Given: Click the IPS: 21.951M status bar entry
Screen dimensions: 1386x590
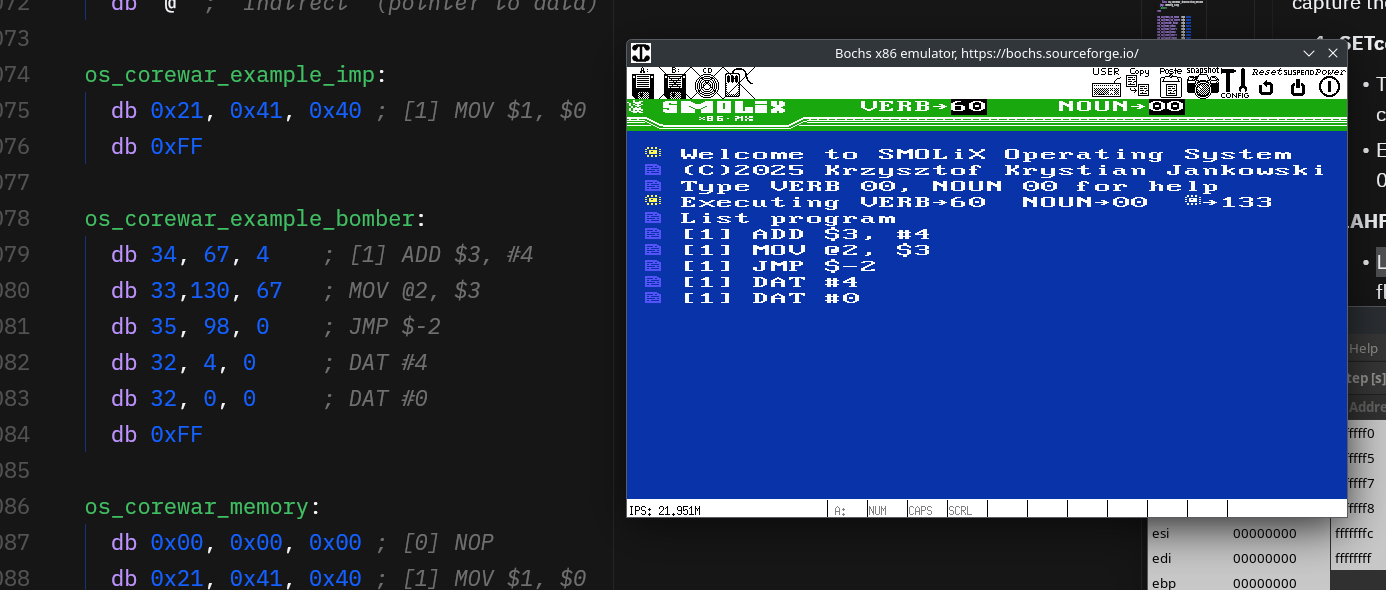Looking at the screenshot, I should 664,510.
